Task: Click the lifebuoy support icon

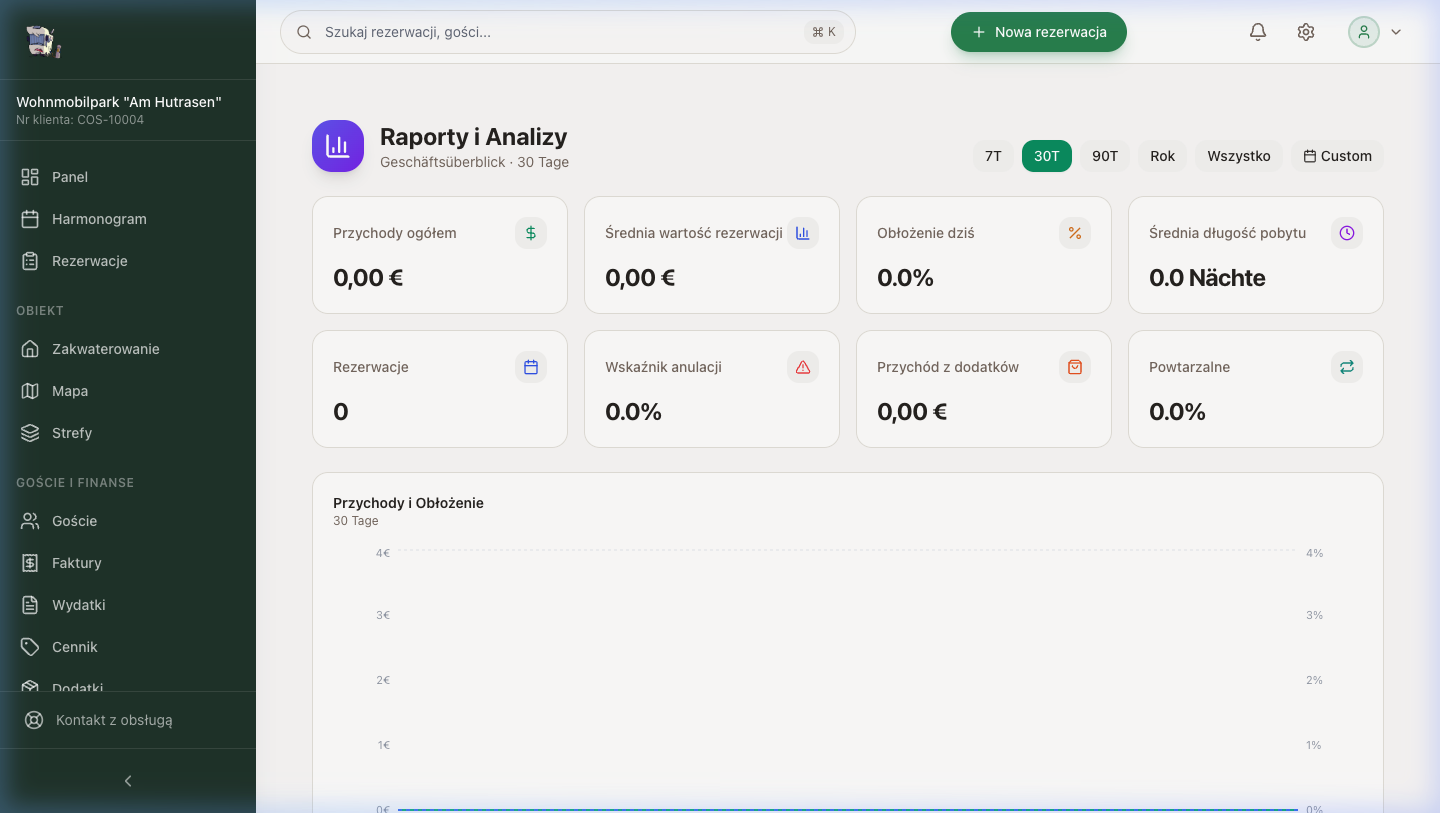Action: point(34,720)
